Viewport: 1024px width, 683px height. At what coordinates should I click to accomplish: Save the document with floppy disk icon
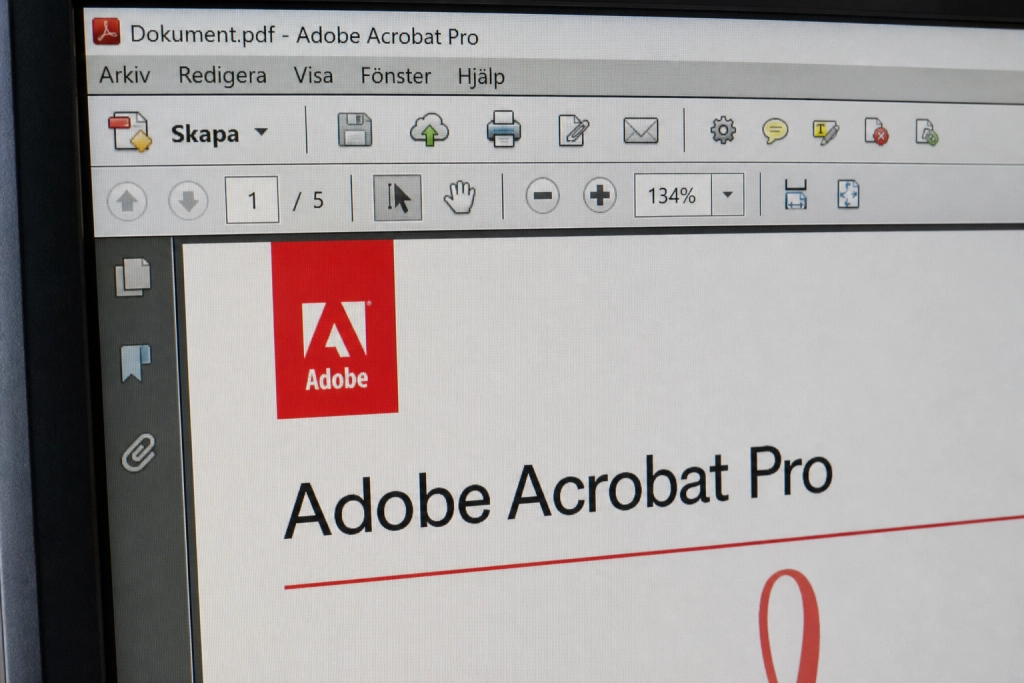click(355, 129)
